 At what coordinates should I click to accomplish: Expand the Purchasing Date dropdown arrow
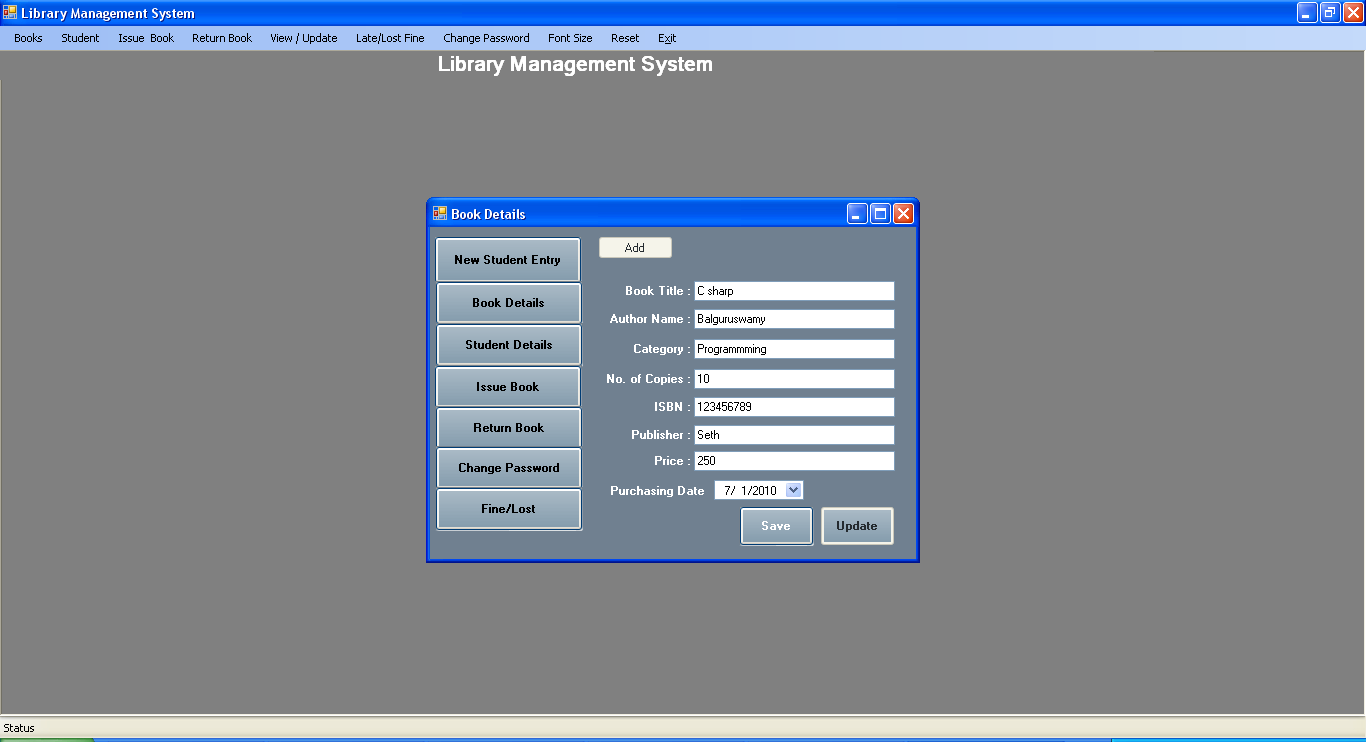click(x=793, y=490)
